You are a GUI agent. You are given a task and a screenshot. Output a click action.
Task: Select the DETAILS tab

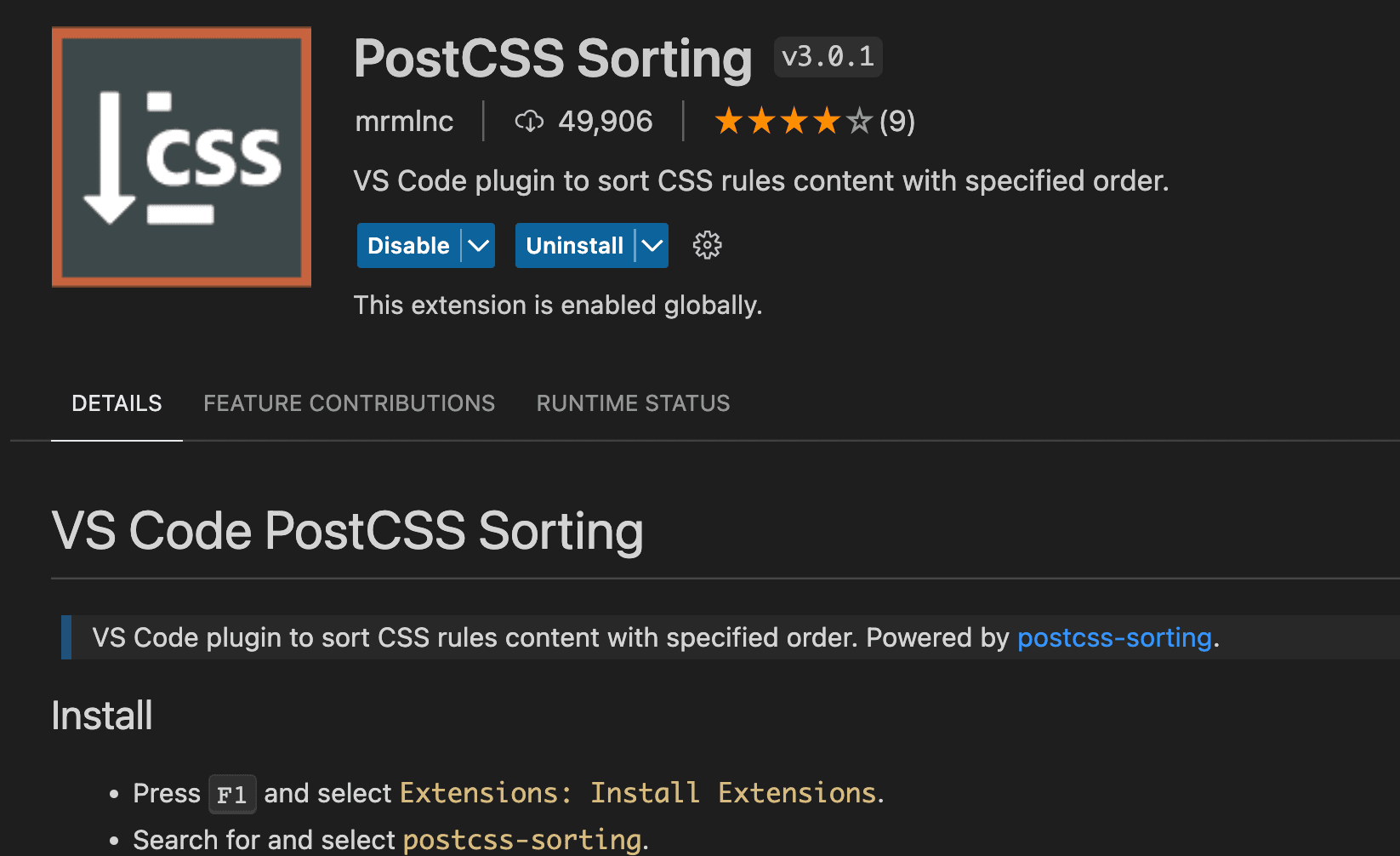[117, 403]
